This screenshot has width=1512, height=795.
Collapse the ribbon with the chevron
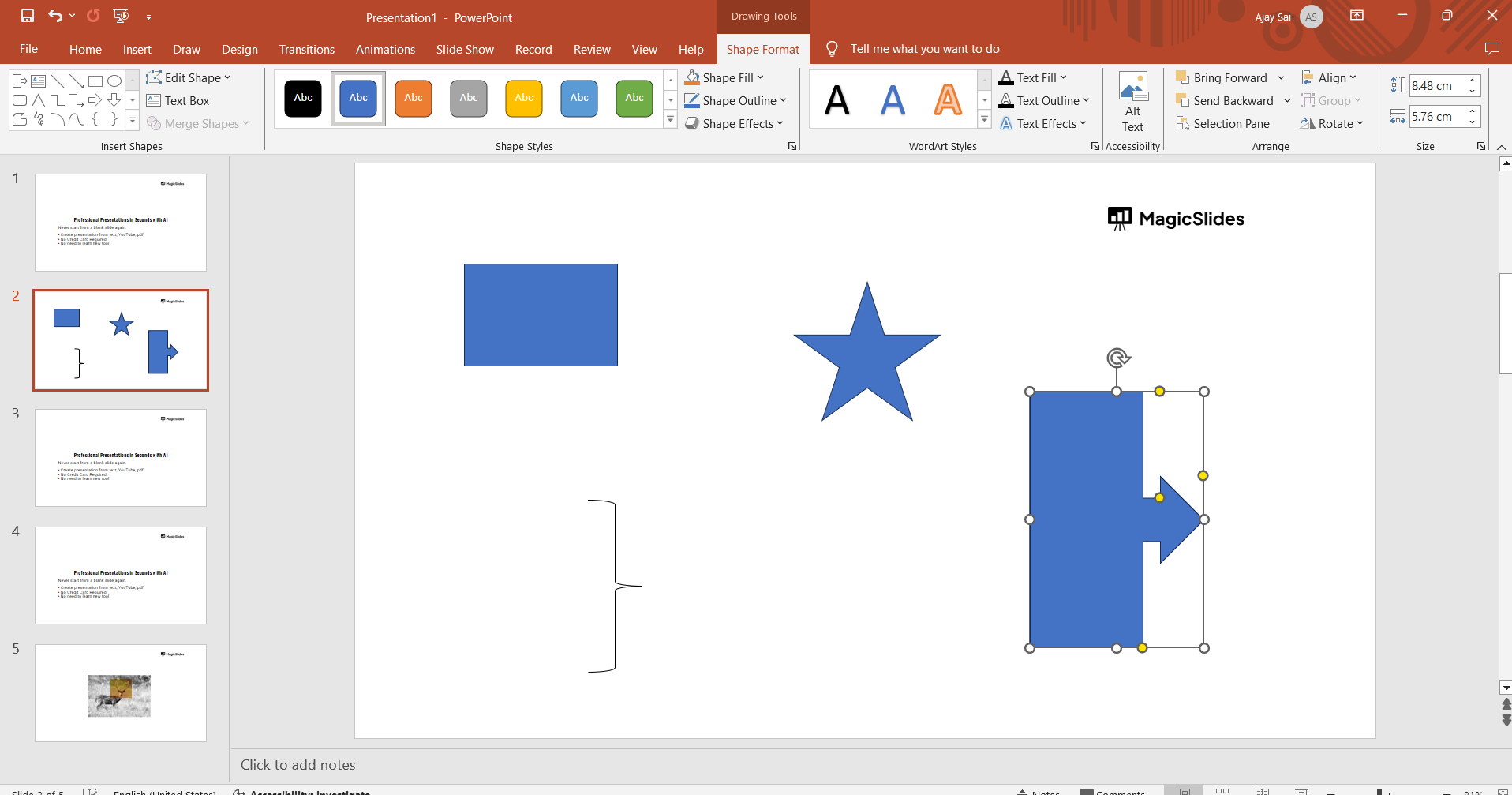coord(1501,148)
